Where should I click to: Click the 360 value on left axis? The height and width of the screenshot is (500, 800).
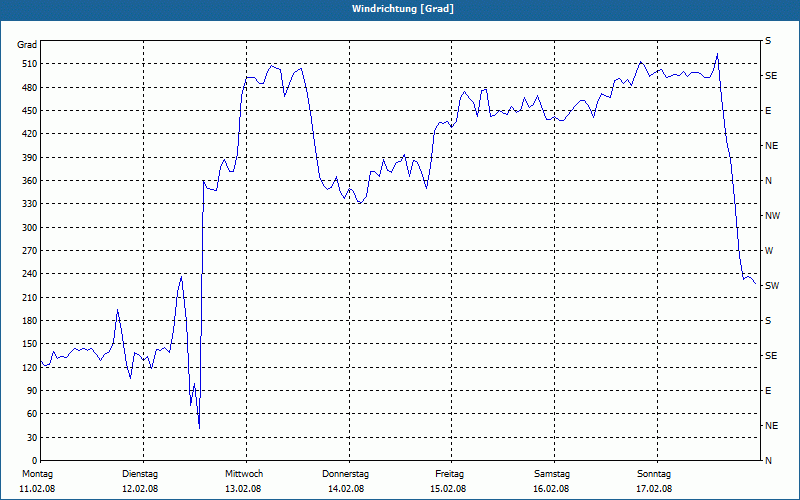coord(29,181)
